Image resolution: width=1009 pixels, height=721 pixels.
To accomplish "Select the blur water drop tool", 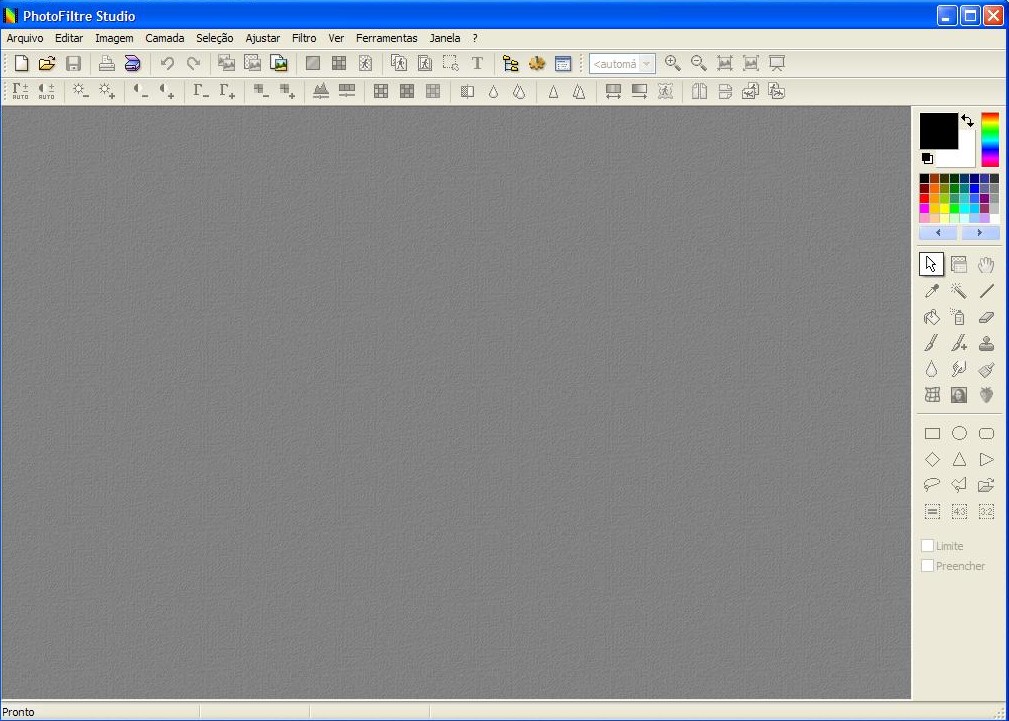I will click(931, 369).
